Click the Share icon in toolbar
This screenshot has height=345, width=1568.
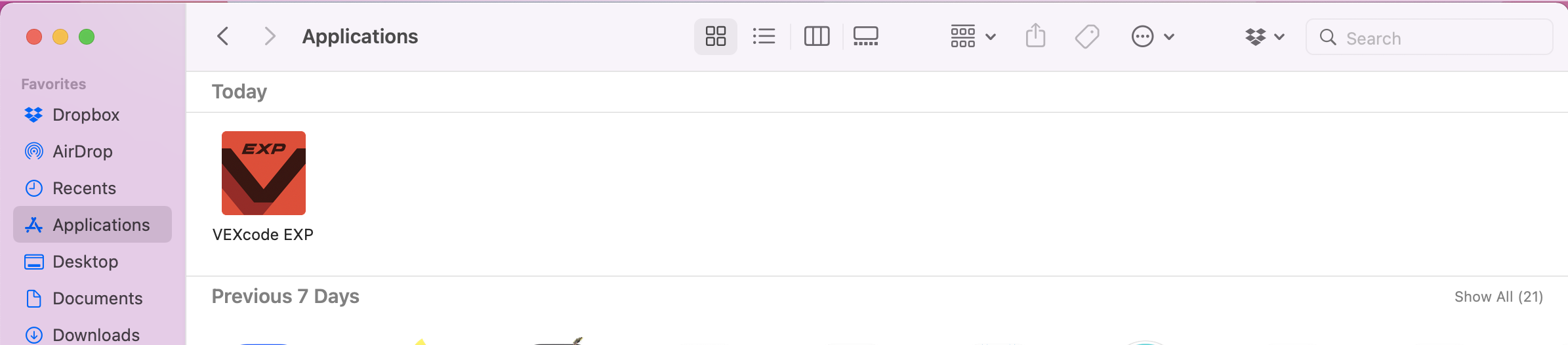[x=1035, y=36]
